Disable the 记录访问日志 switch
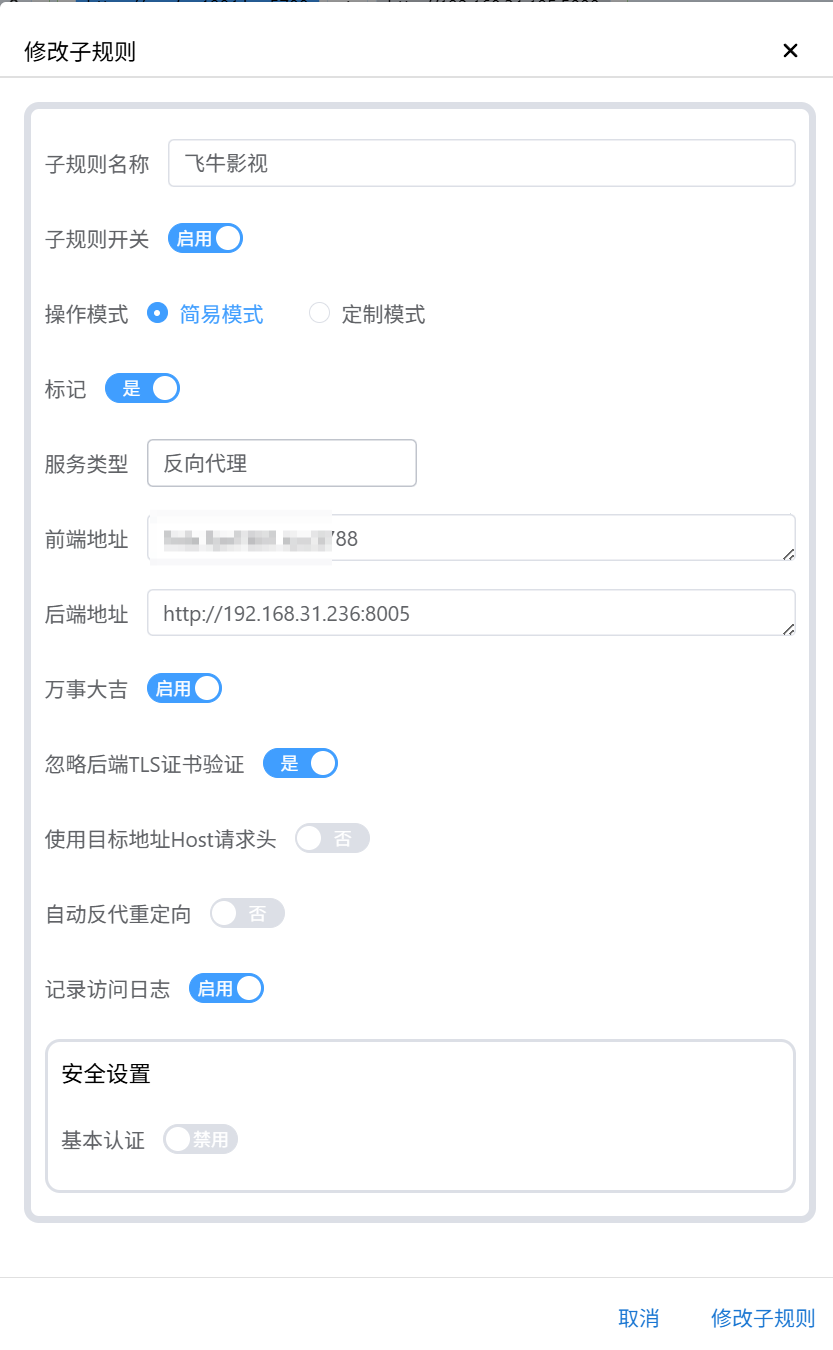833x1350 pixels. click(226, 989)
